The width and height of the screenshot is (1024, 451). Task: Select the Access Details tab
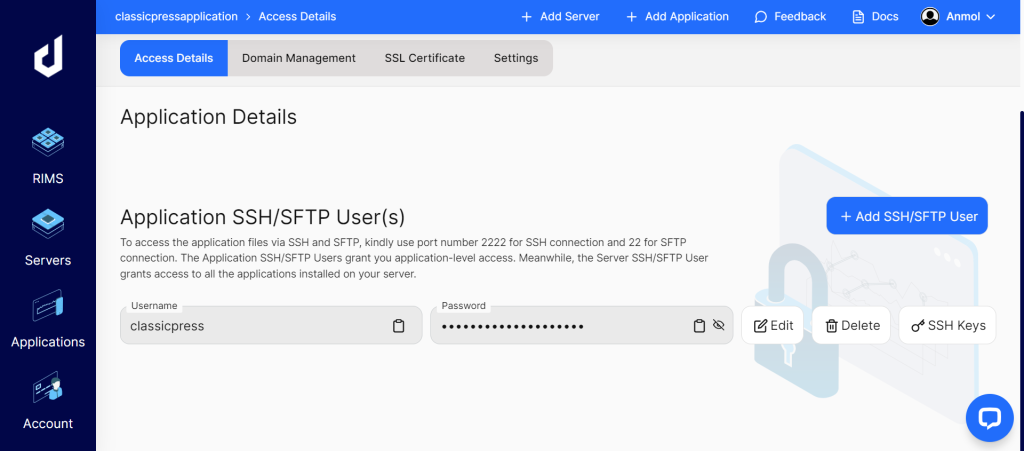(174, 58)
